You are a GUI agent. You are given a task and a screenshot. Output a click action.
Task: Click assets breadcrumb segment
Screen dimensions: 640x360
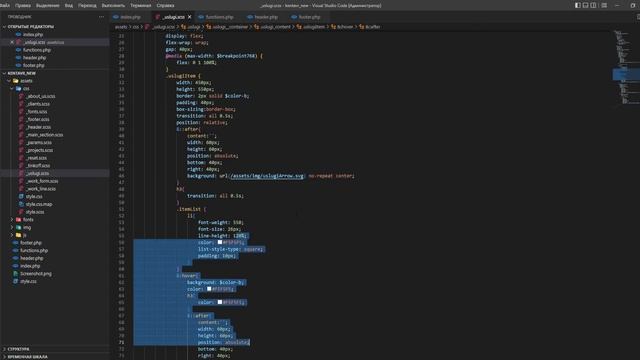click(x=121, y=27)
